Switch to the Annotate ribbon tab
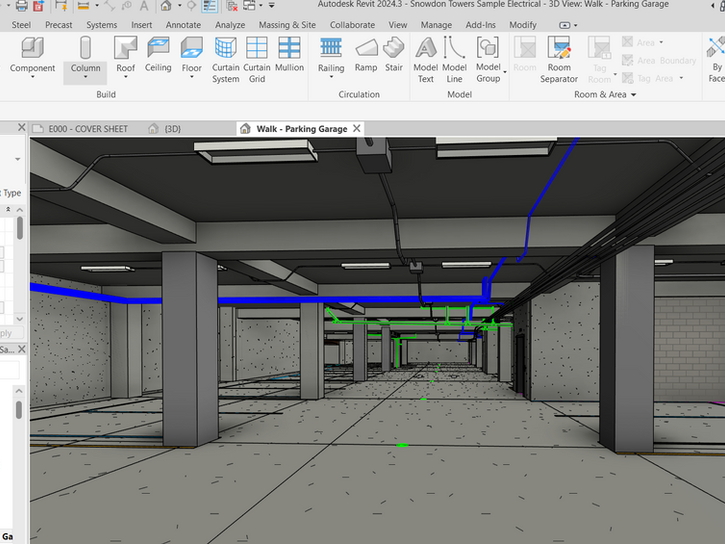Image resolution: width=725 pixels, height=544 pixels. point(184,25)
